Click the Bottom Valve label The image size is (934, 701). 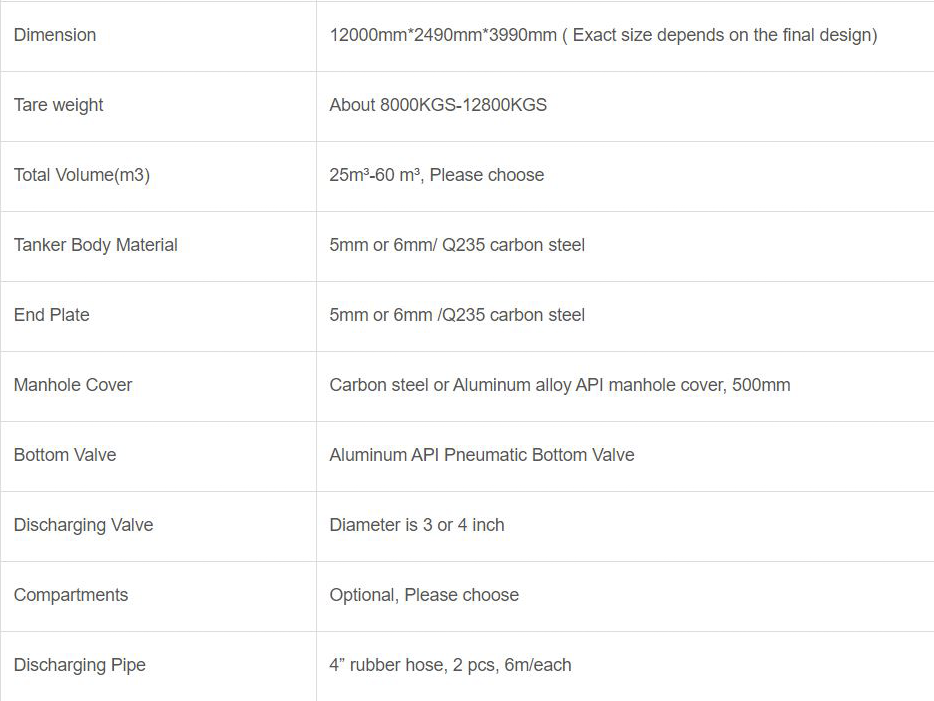coord(65,455)
